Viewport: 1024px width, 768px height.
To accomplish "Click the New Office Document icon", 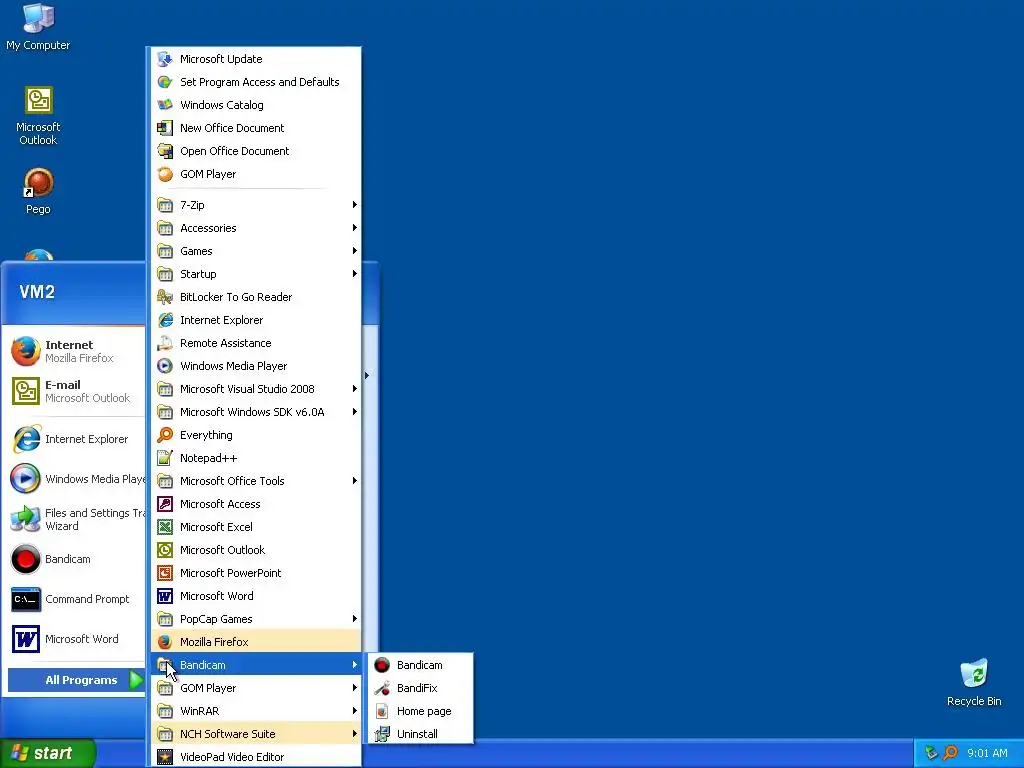I will point(165,128).
